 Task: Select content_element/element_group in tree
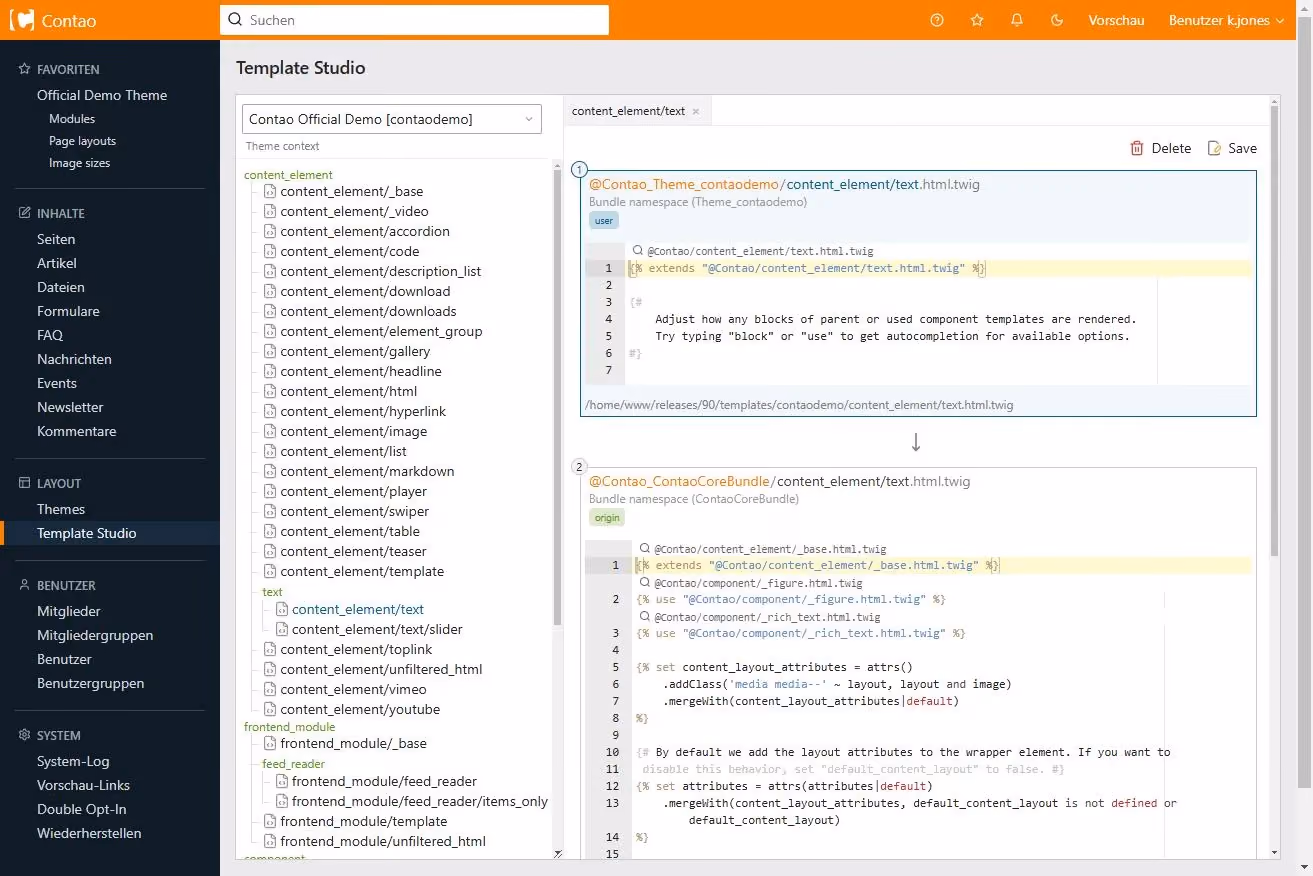pyautogui.click(x=381, y=331)
